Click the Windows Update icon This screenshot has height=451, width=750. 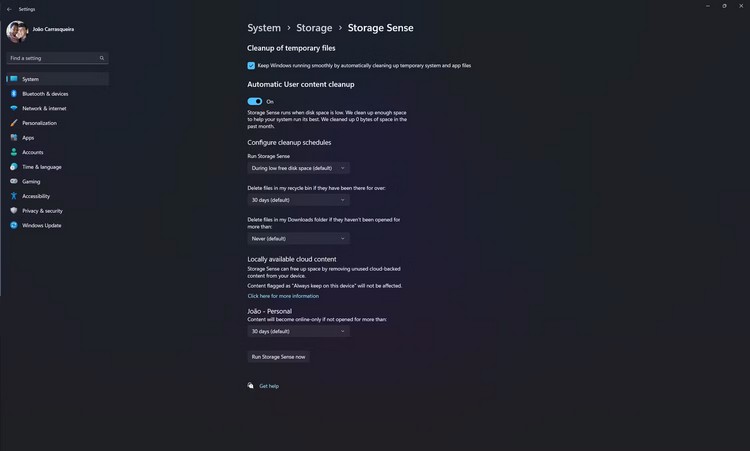click(x=13, y=225)
